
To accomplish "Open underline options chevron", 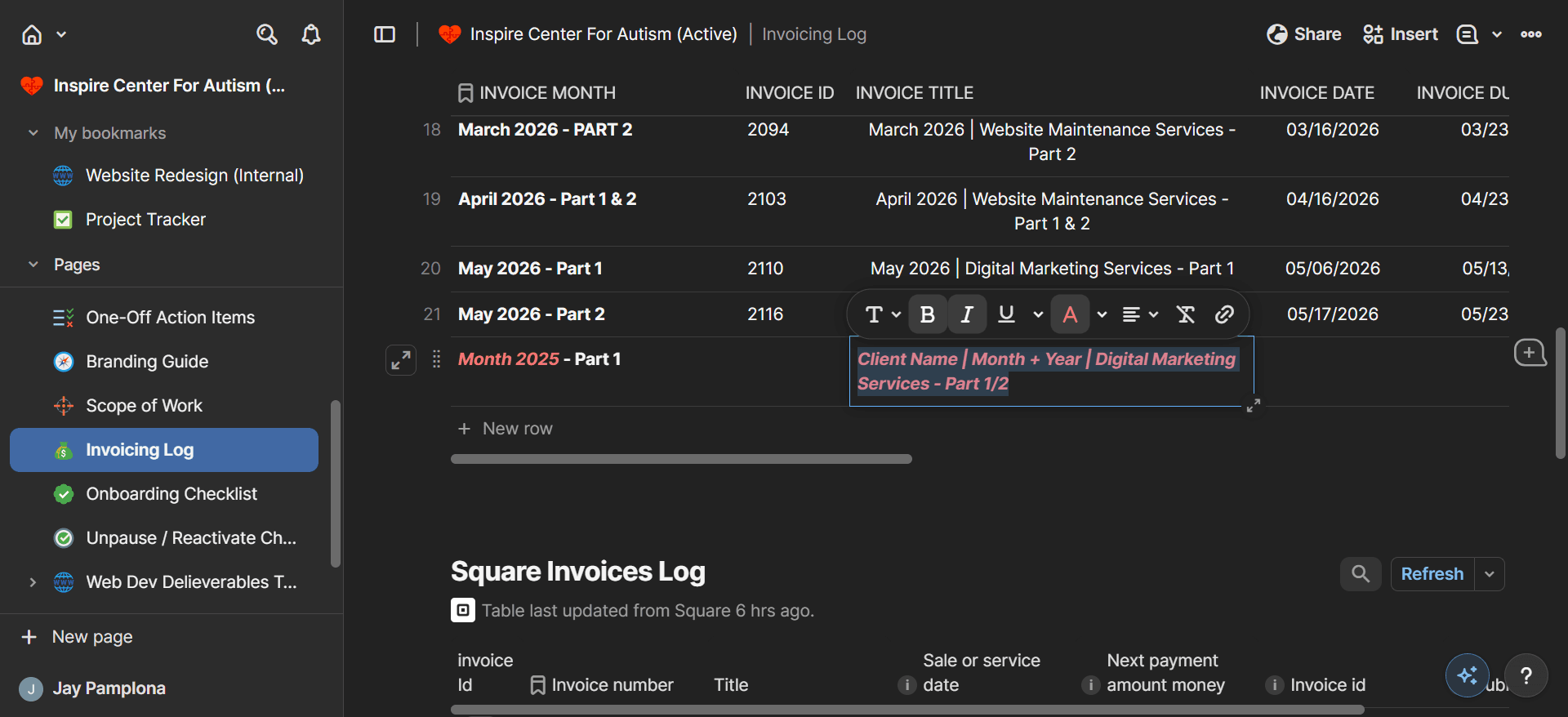I will [1038, 314].
